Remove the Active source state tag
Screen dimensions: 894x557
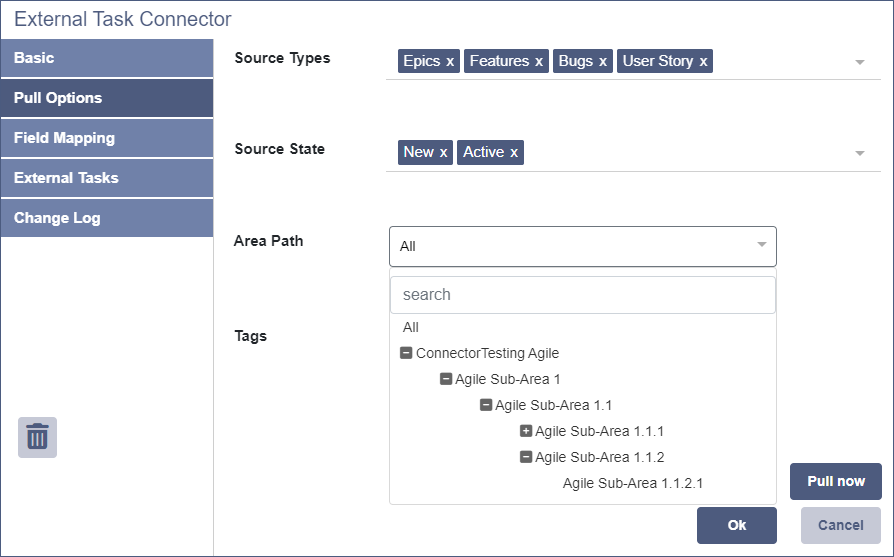[x=514, y=153]
